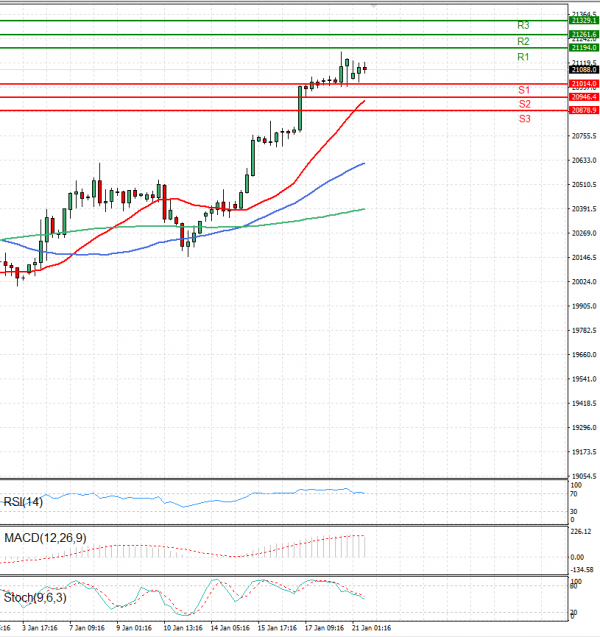Click the 3 Jan 17:16 time label
This screenshot has width=600, height=637.
(x=40, y=628)
